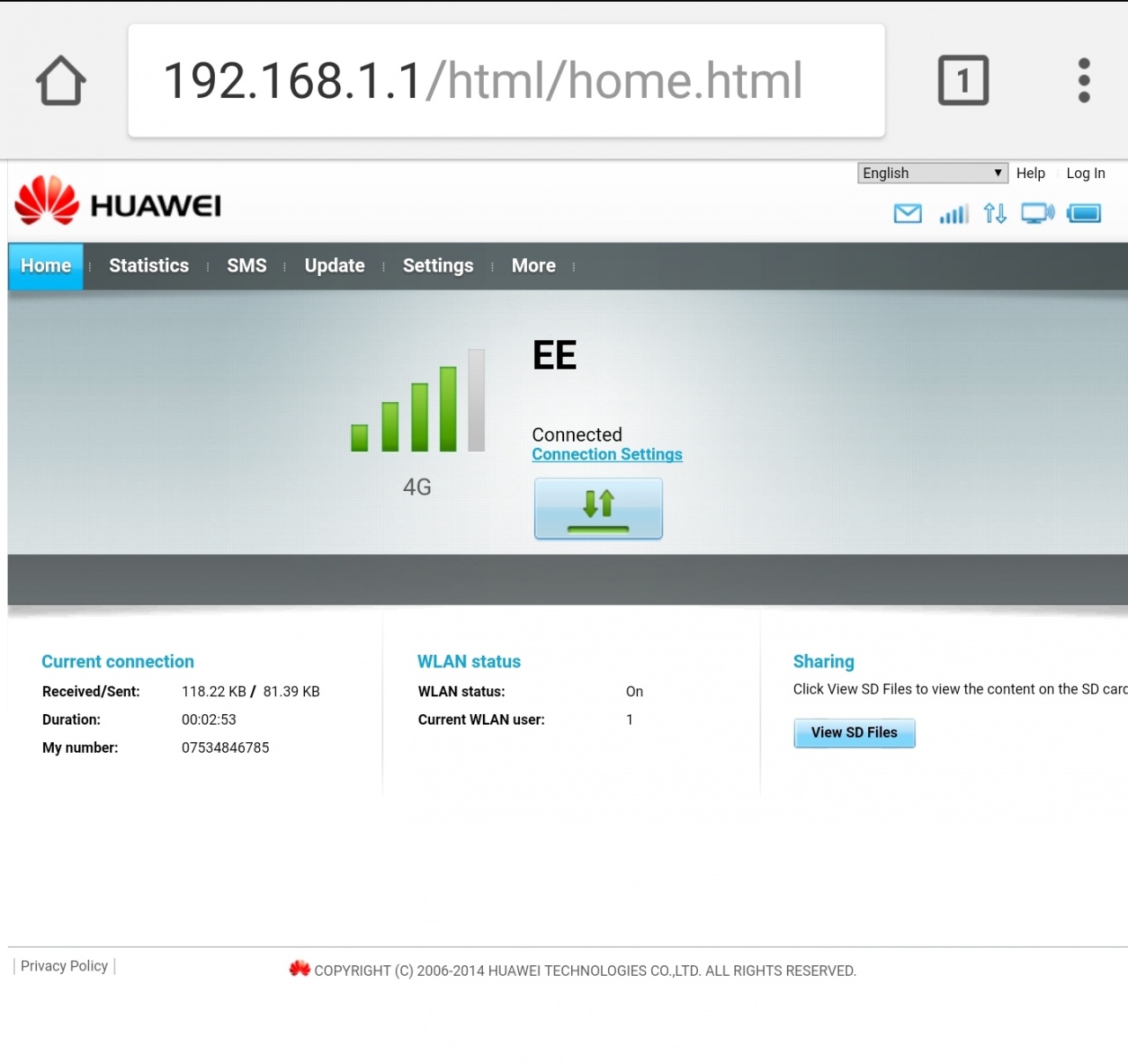Tap the browser home icon
This screenshot has width=1128, height=1064.
tap(61, 80)
